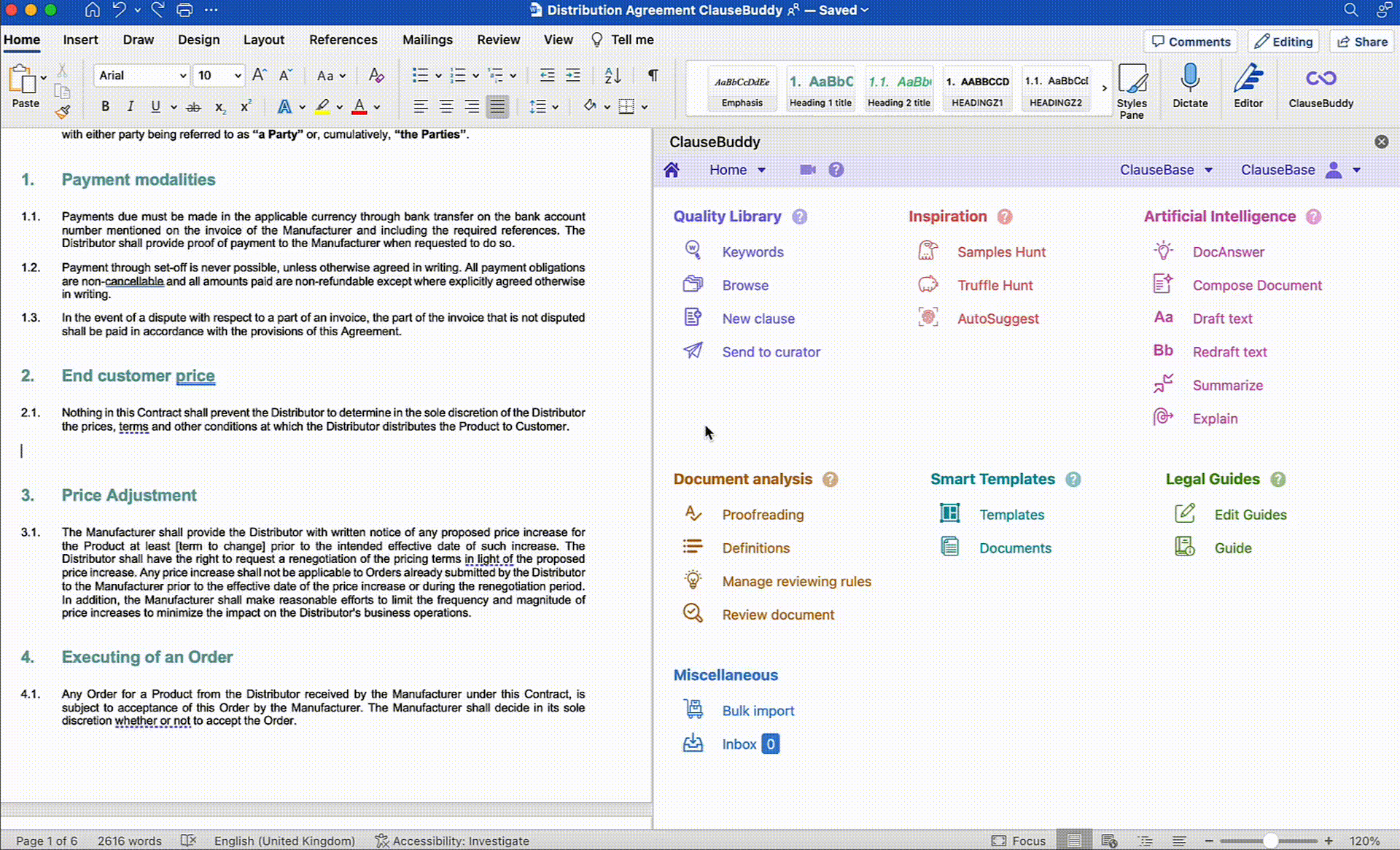Click the AutoSuggest icon
The image size is (1400, 850).
[927, 318]
